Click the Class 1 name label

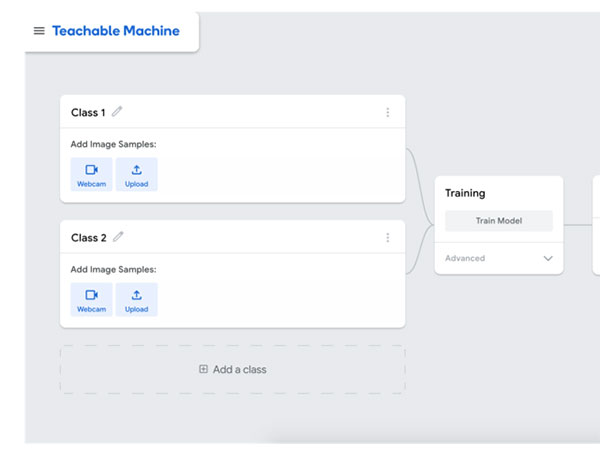tap(88, 113)
